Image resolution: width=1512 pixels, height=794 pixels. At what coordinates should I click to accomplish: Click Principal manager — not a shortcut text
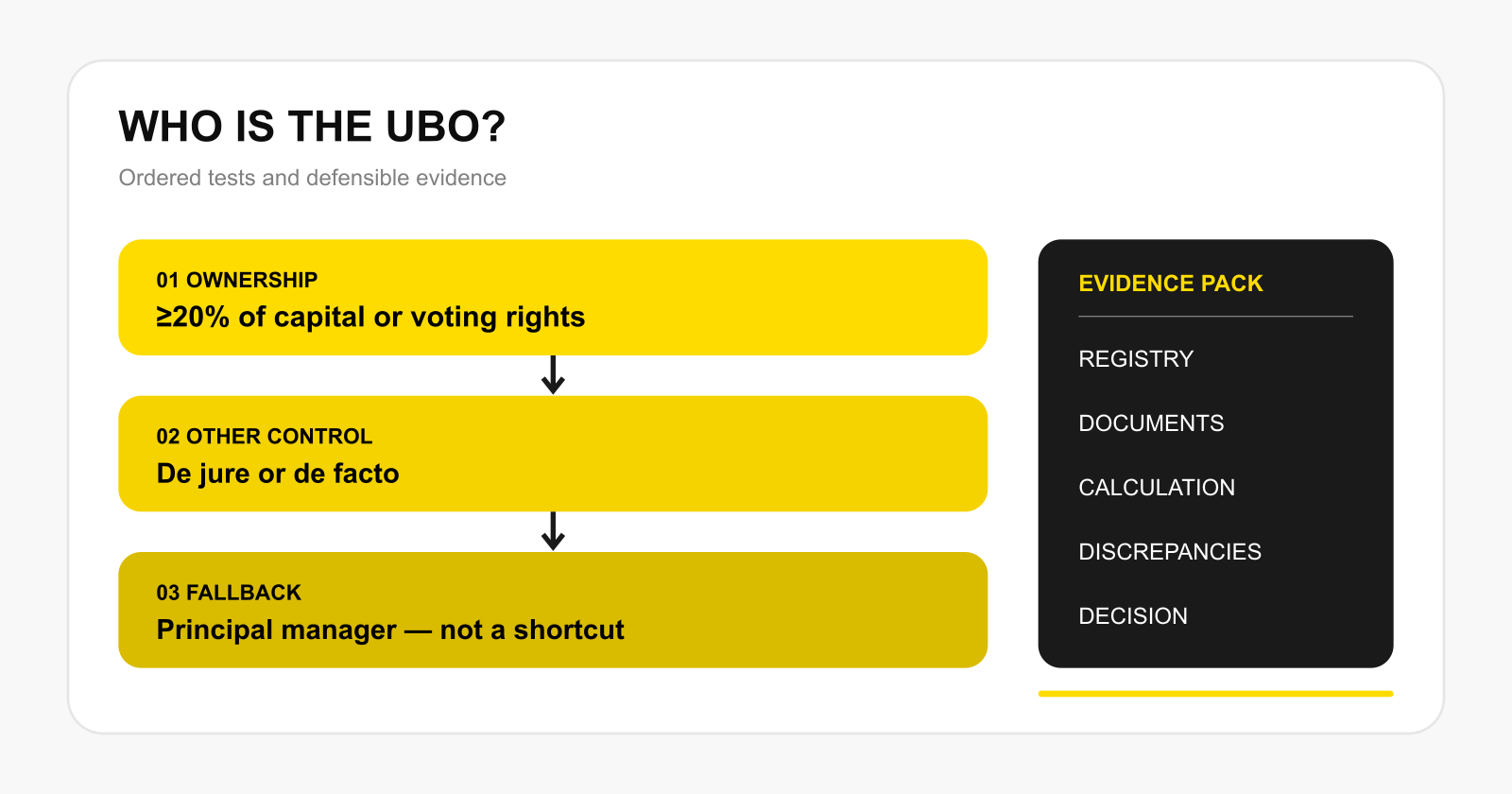(x=390, y=630)
